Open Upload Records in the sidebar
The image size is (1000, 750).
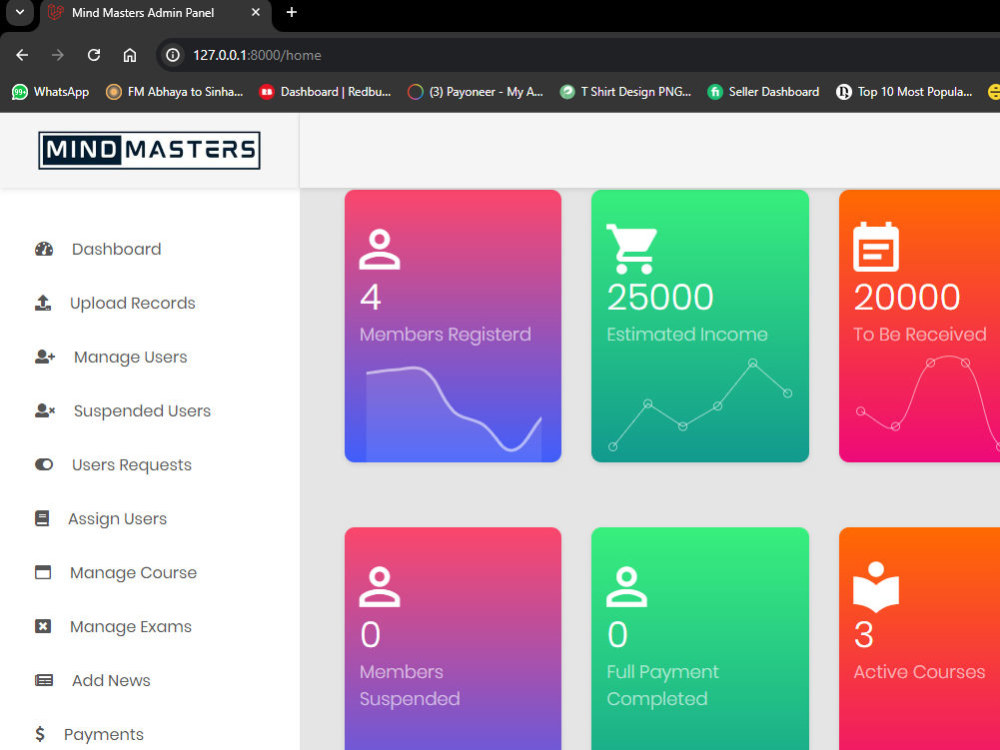tap(133, 303)
